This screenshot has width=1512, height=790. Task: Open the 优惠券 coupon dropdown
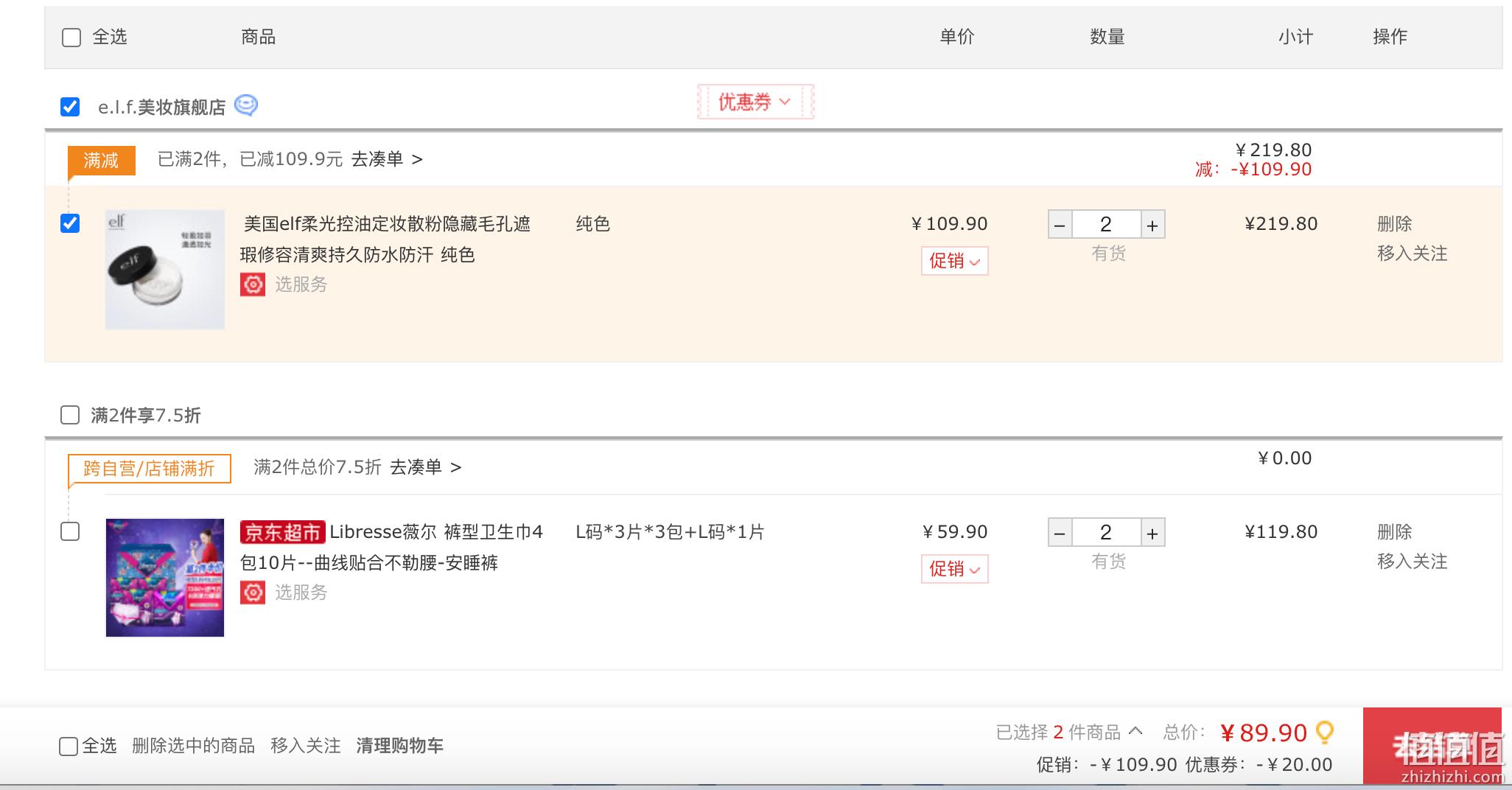pos(755,102)
